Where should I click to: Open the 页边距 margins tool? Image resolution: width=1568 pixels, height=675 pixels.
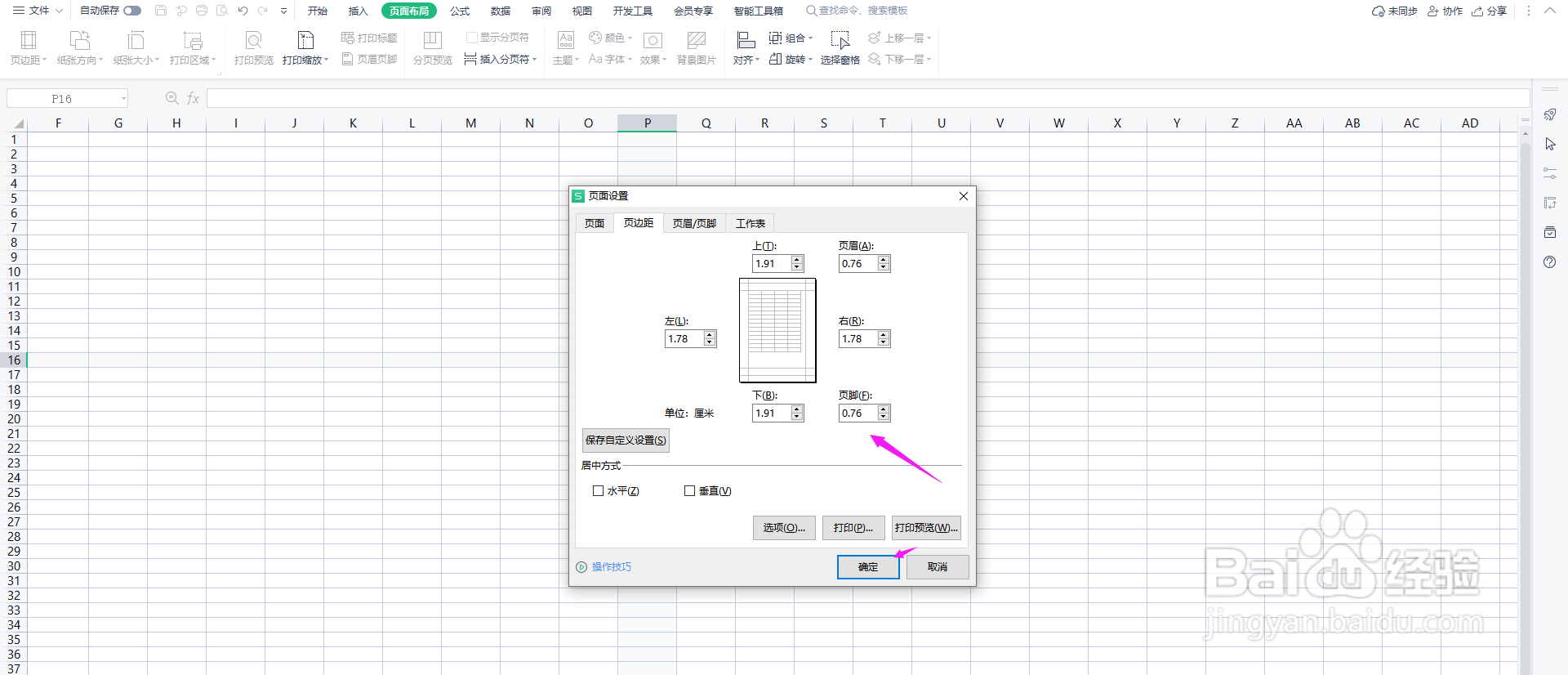pos(29,47)
